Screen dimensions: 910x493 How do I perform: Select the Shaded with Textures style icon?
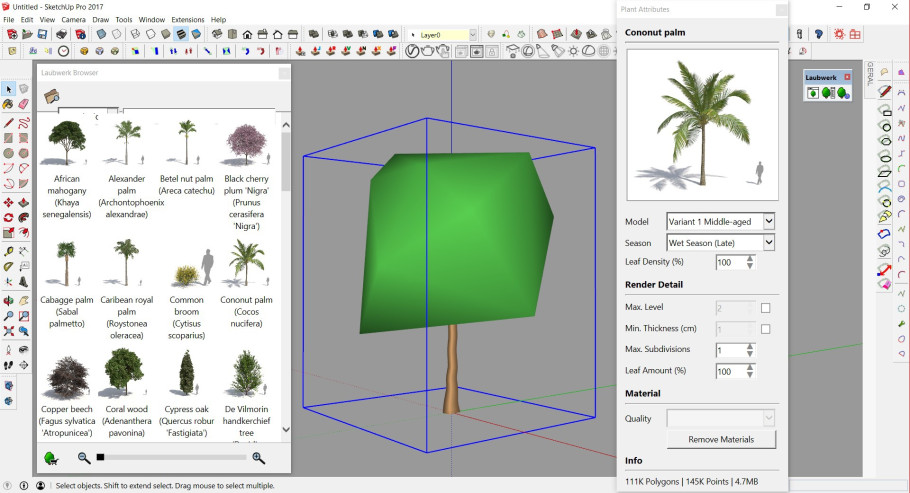[x=181, y=34]
